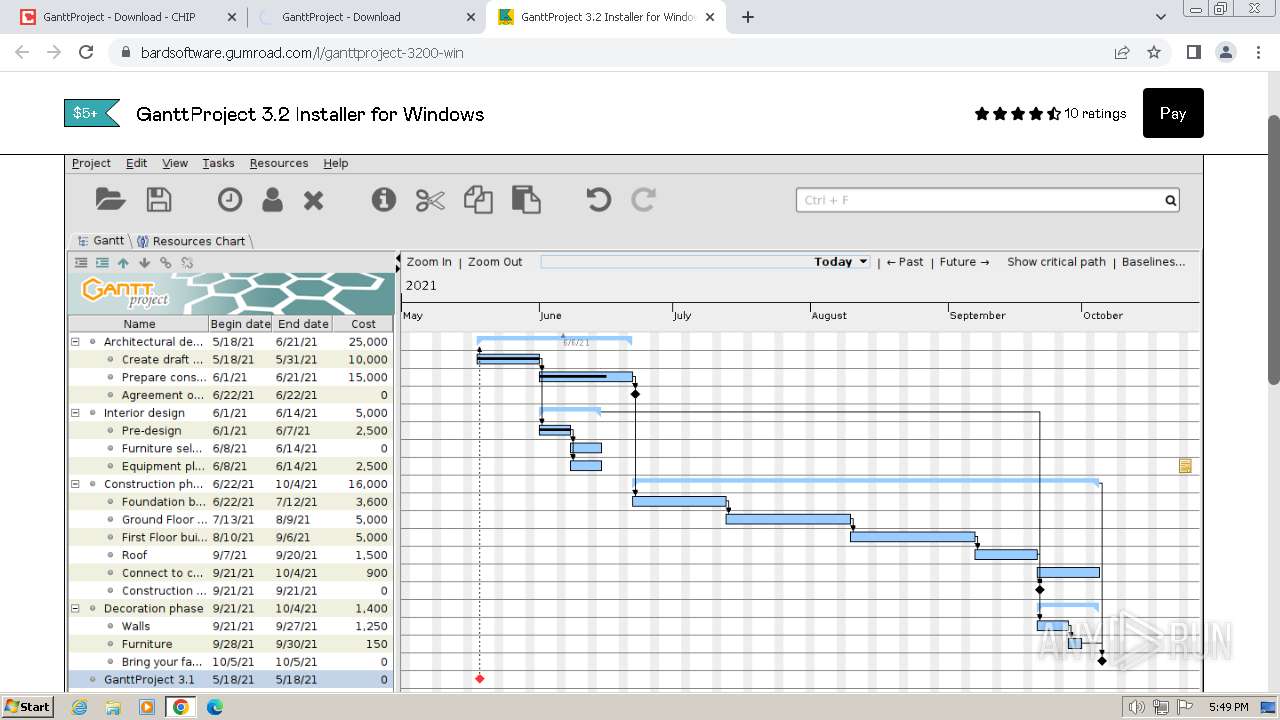1280x720 pixels.
Task: Click the Start button
Action: coord(27,707)
